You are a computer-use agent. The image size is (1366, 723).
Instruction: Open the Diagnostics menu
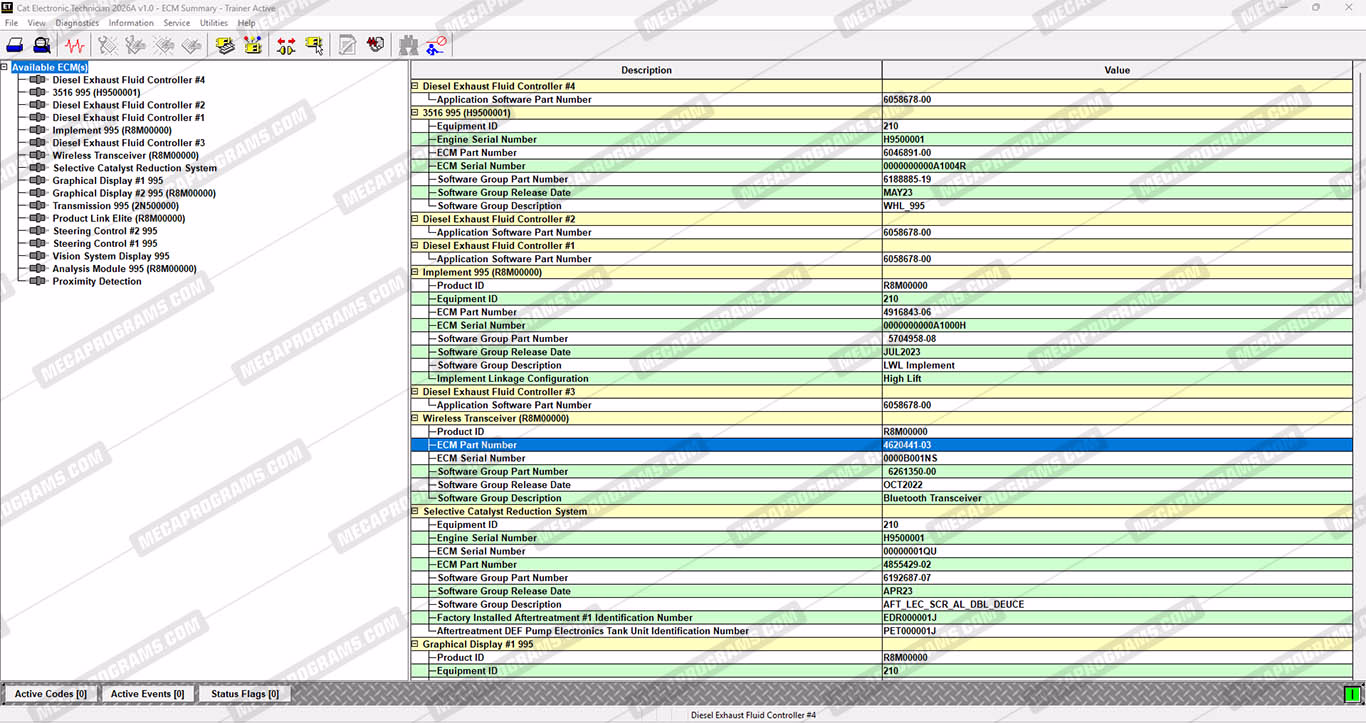pyautogui.click(x=77, y=22)
